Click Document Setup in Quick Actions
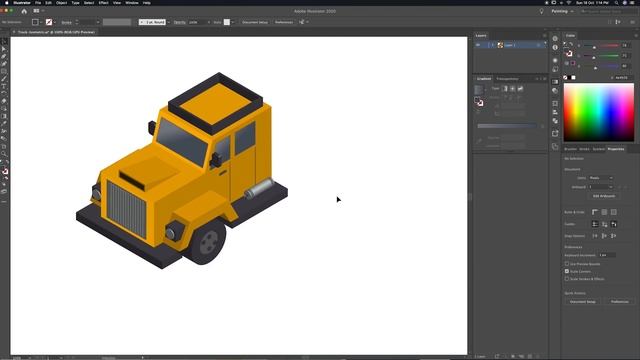Image resolution: width=640 pixels, height=360 pixels. coord(582,302)
